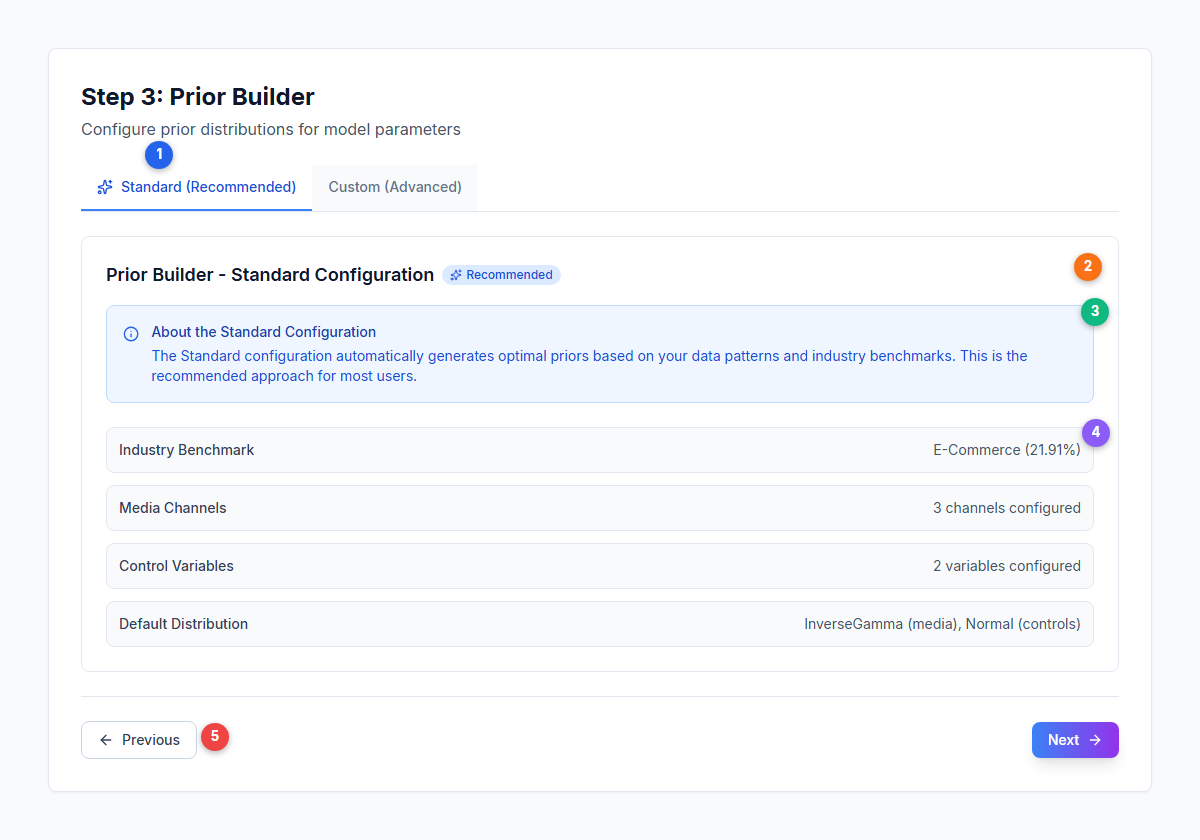Click the right arrow icon on Next
1200x840 pixels.
click(1095, 740)
